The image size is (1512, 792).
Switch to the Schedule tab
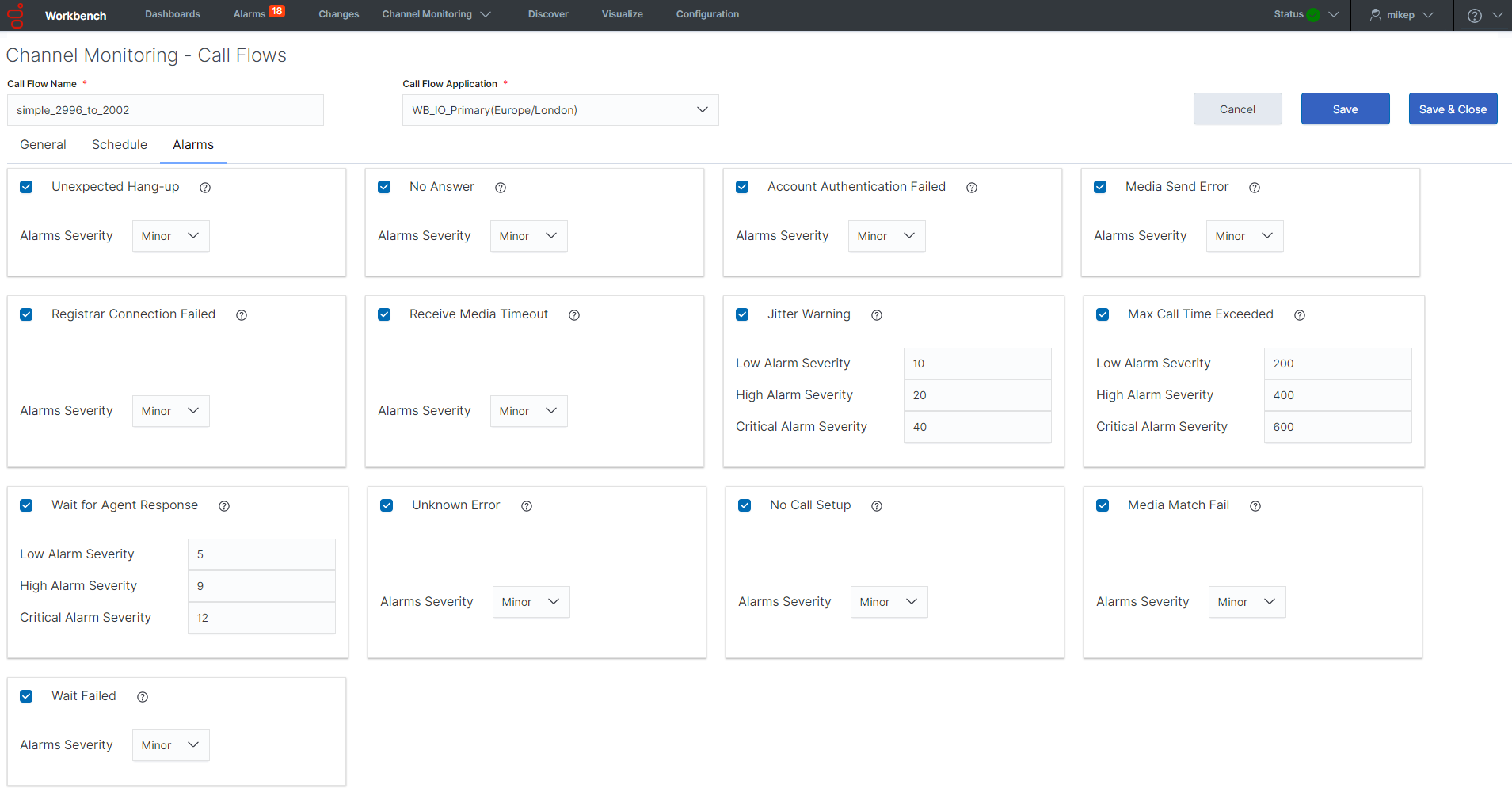point(120,145)
